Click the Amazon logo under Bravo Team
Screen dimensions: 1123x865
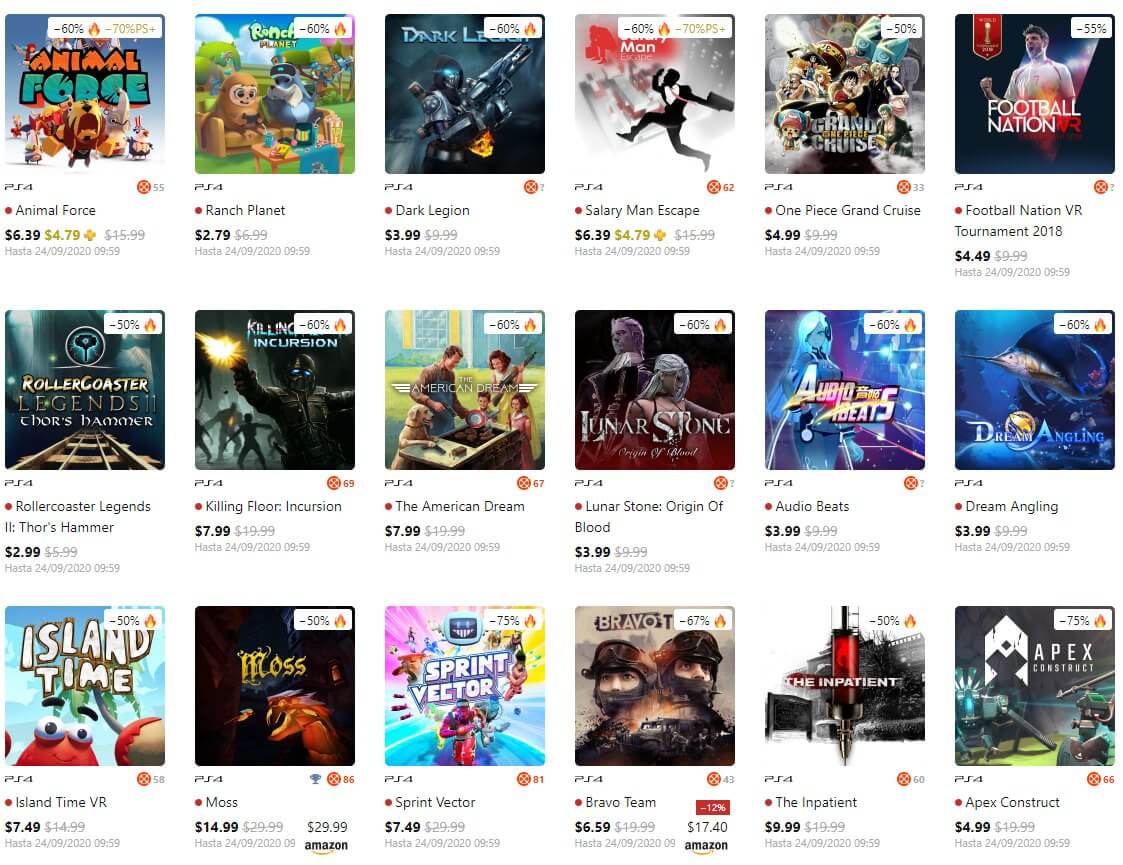pyautogui.click(x=706, y=846)
